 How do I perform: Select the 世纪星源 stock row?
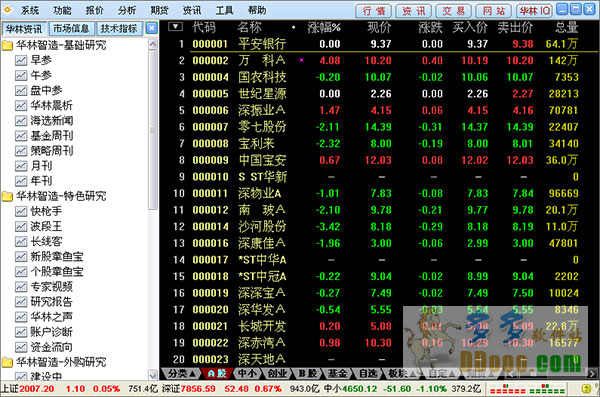[379, 93]
